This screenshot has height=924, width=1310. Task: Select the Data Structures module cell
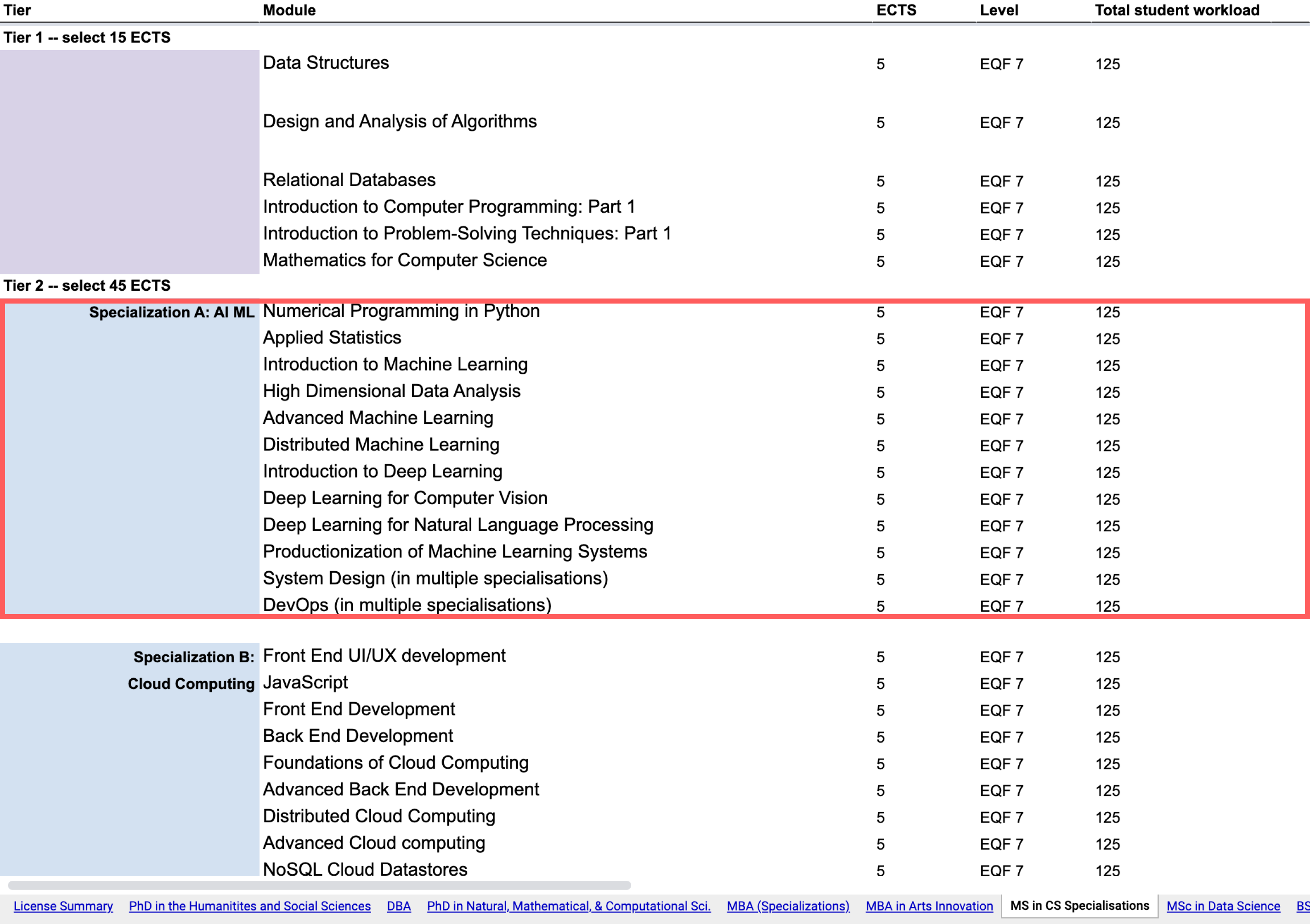326,63
